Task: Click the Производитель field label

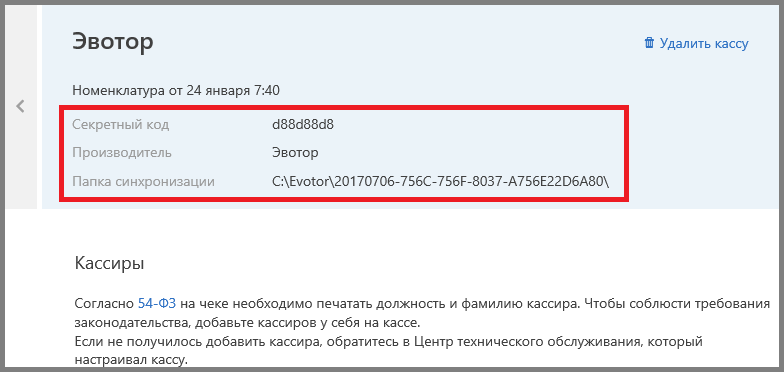Action: point(122,153)
